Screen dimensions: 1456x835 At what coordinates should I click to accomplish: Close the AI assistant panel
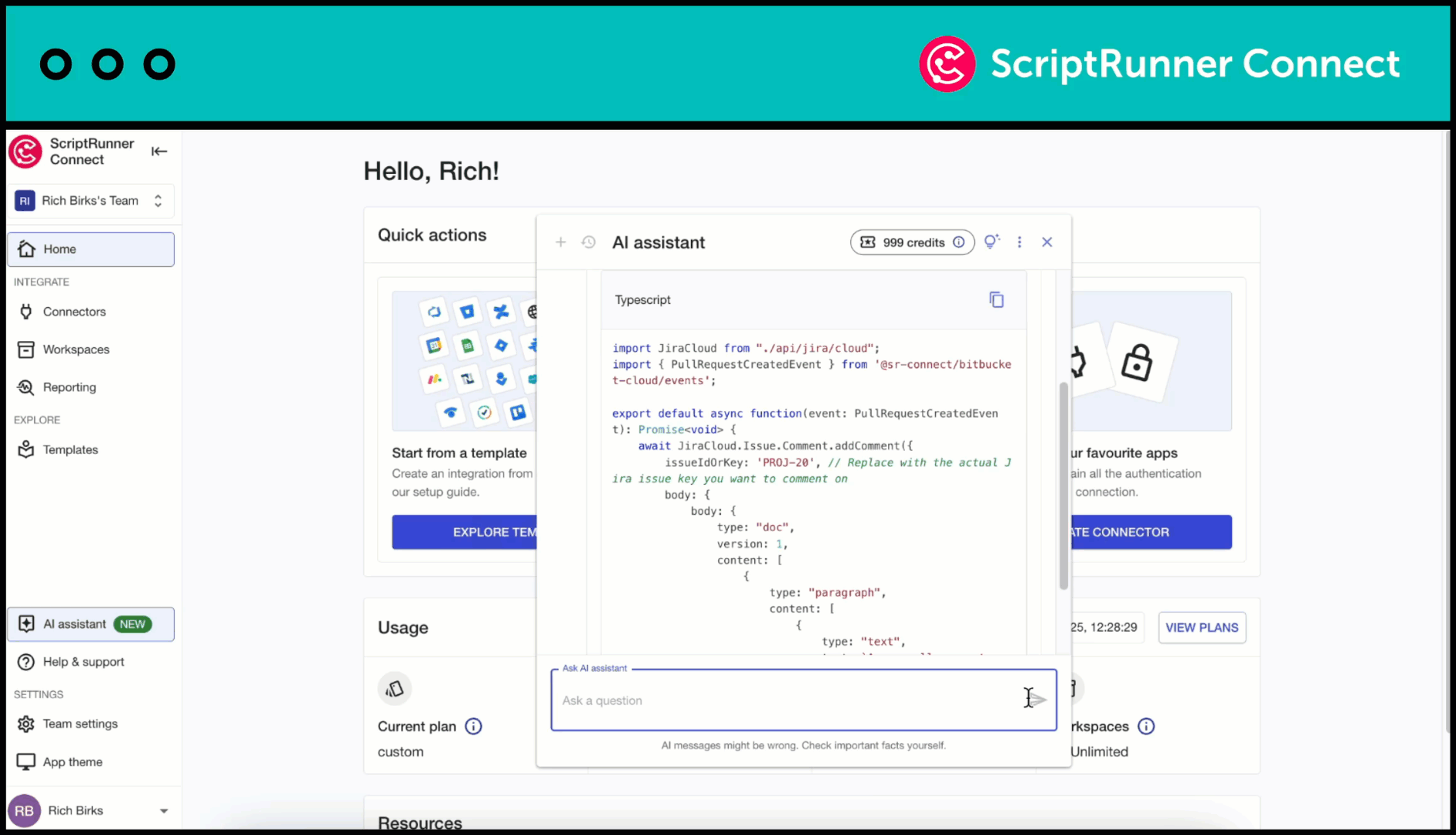(x=1047, y=242)
